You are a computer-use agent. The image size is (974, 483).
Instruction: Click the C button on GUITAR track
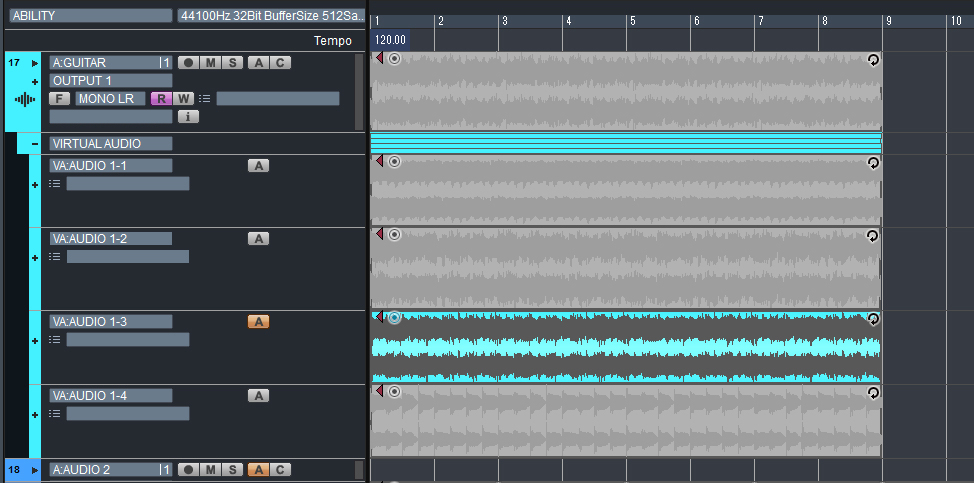280,63
